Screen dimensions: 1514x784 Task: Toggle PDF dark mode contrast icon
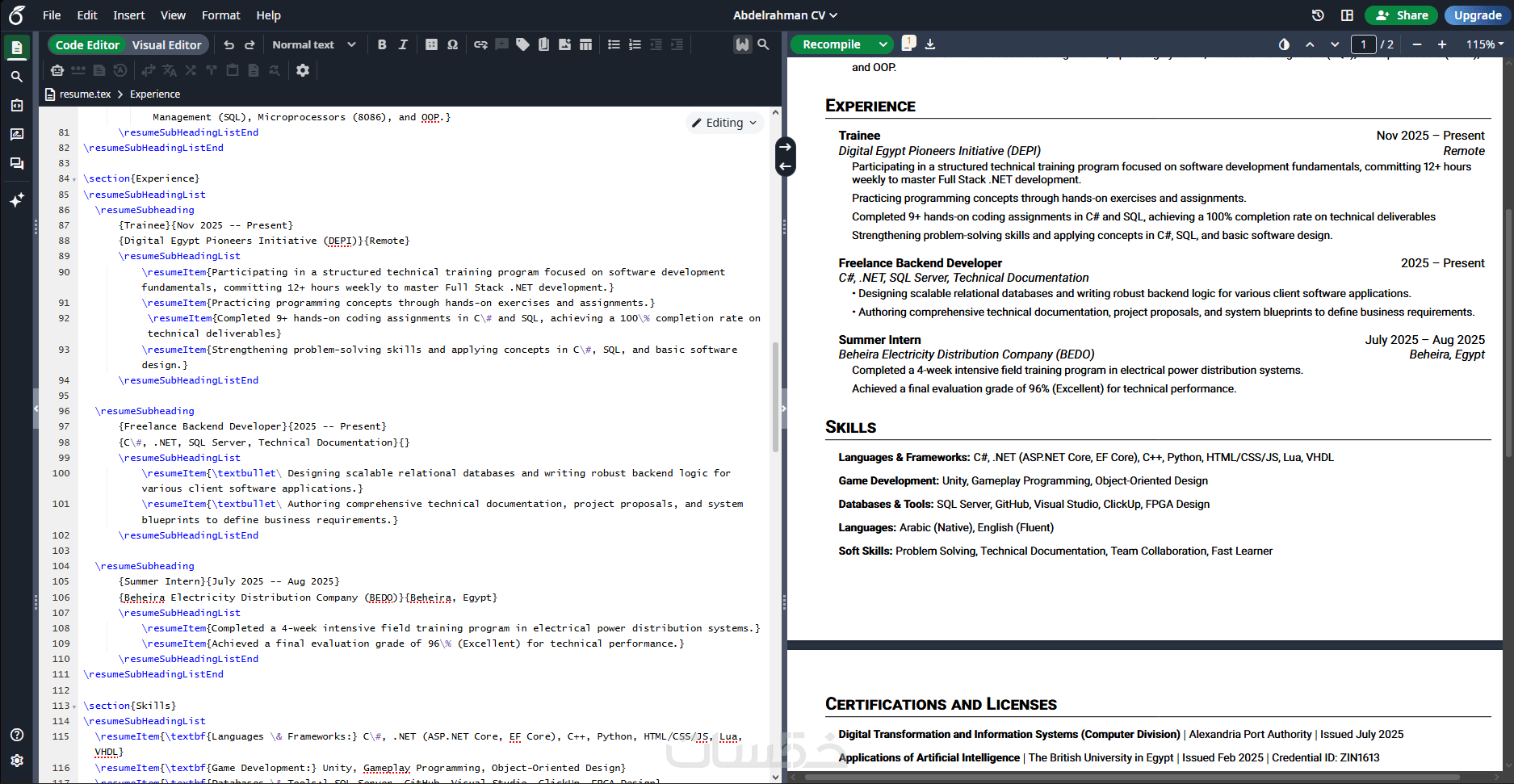[x=1284, y=44]
